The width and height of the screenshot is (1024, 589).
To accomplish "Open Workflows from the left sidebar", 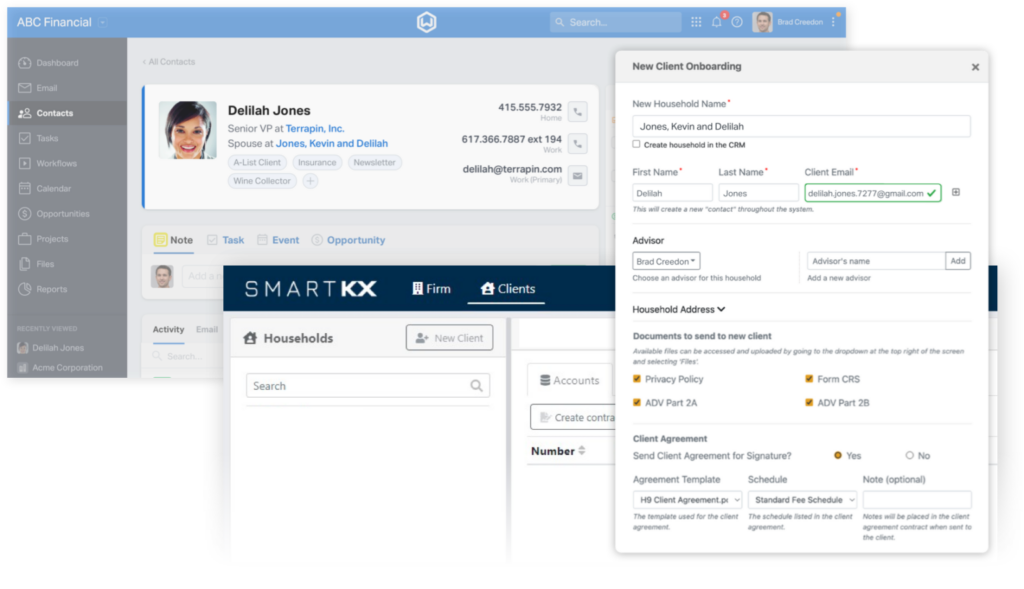I will [x=57, y=163].
